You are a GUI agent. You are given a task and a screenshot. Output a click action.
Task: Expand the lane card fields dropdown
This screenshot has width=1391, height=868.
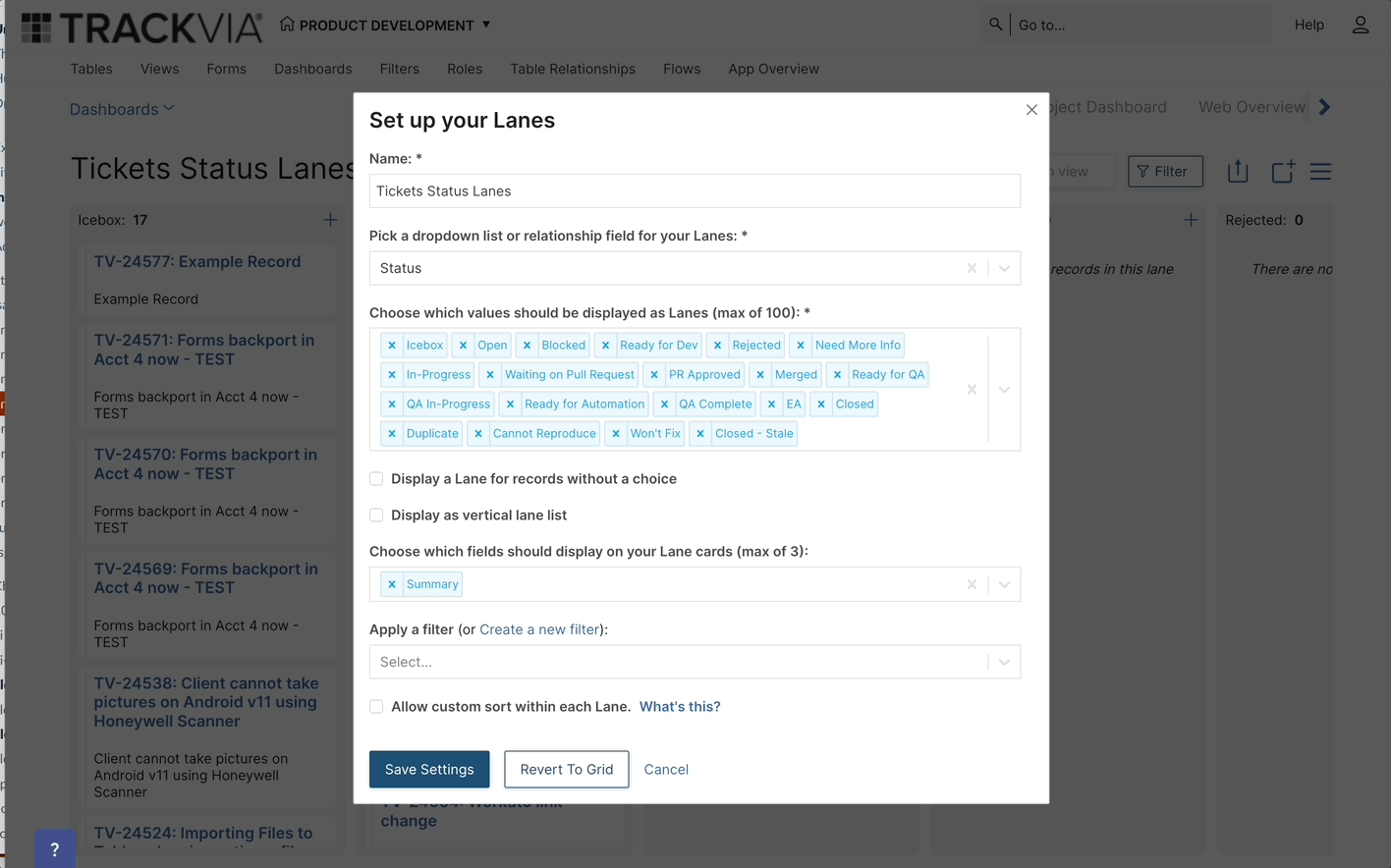pyautogui.click(x=1004, y=584)
